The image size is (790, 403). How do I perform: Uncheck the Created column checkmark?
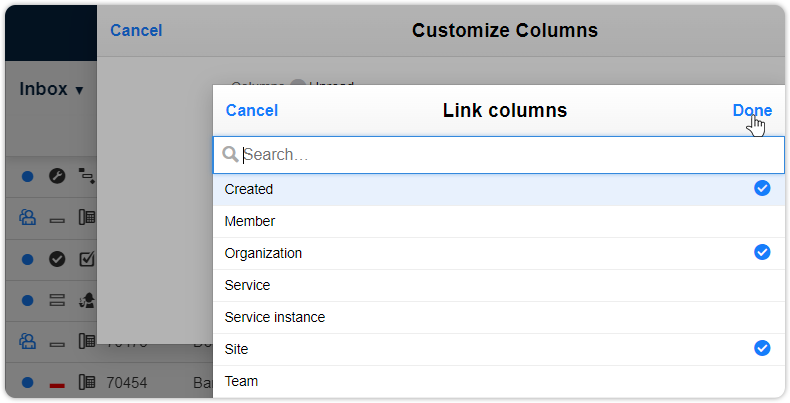tap(762, 188)
